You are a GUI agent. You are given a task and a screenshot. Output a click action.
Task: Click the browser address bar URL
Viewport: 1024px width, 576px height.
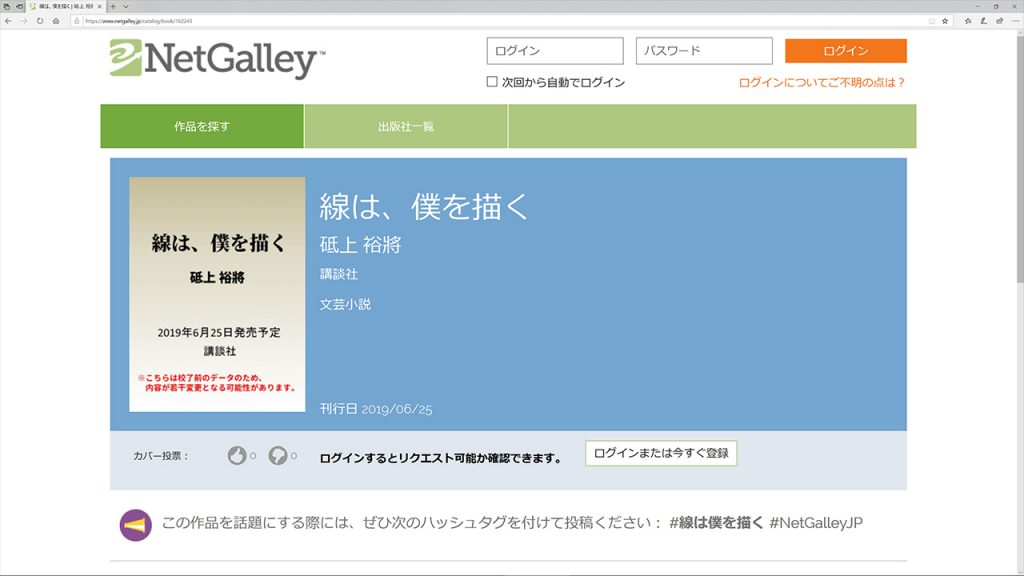click(138, 21)
